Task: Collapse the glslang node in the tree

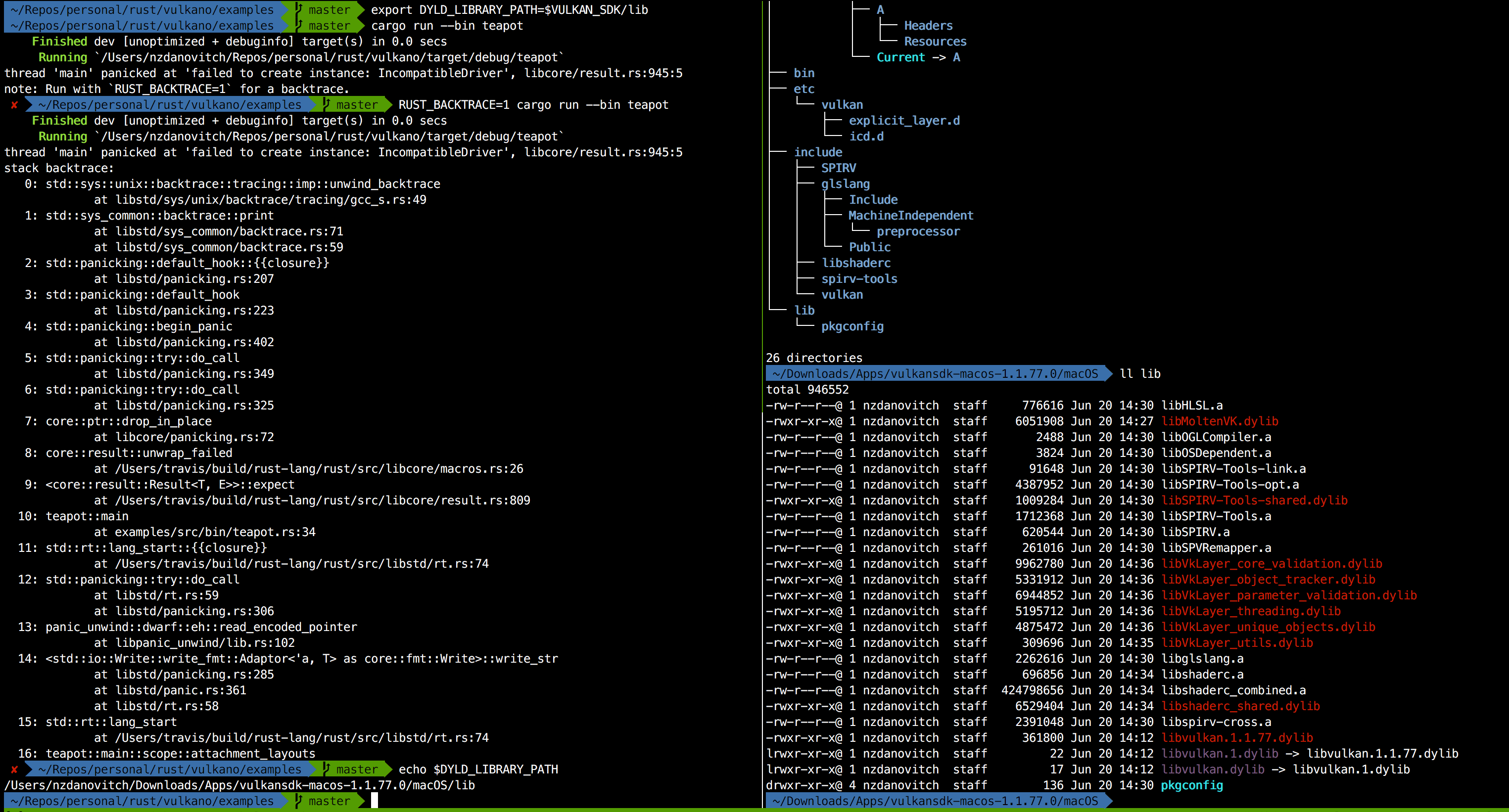Action: [846, 183]
